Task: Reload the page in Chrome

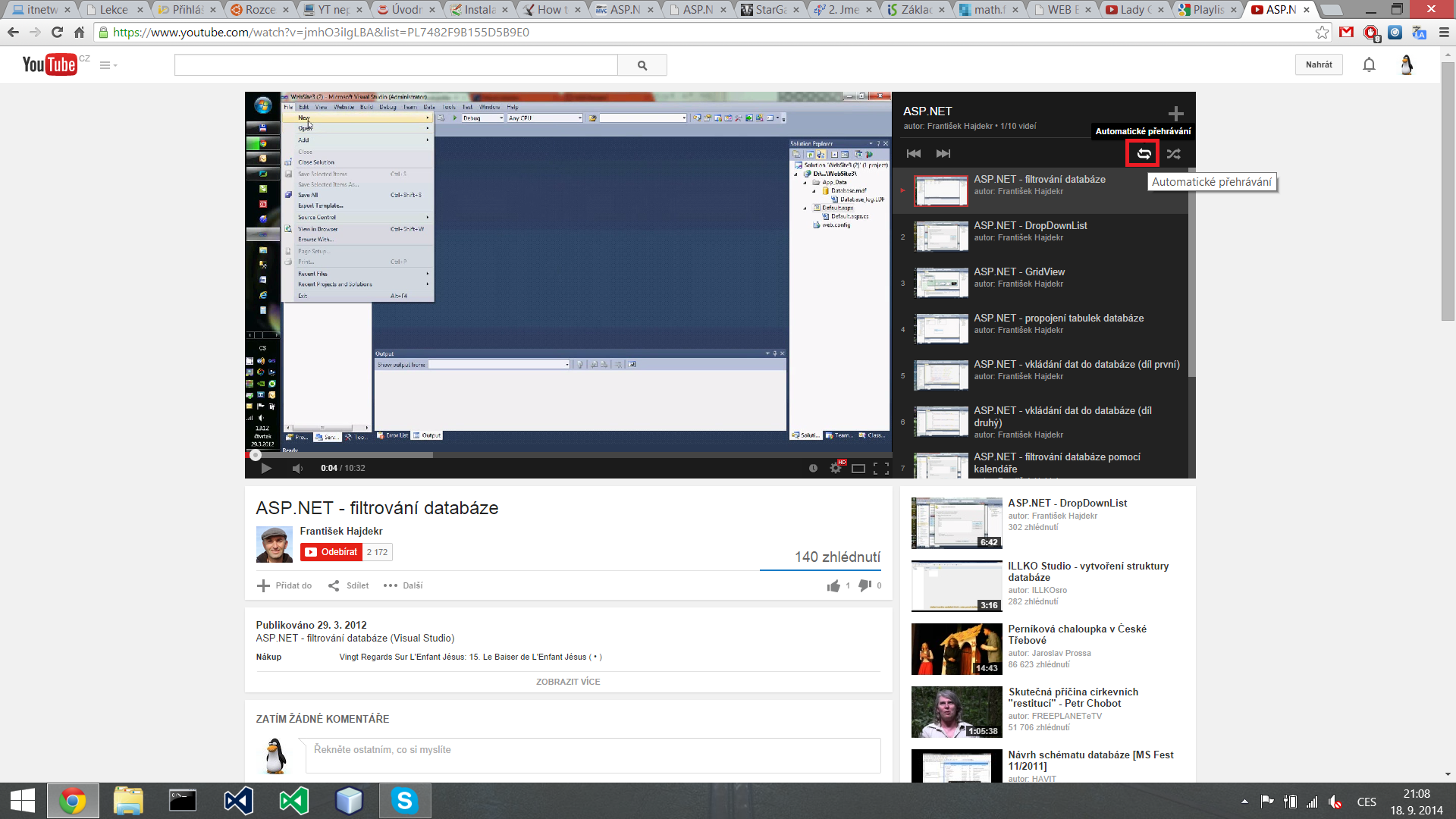Action: point(57,33)
